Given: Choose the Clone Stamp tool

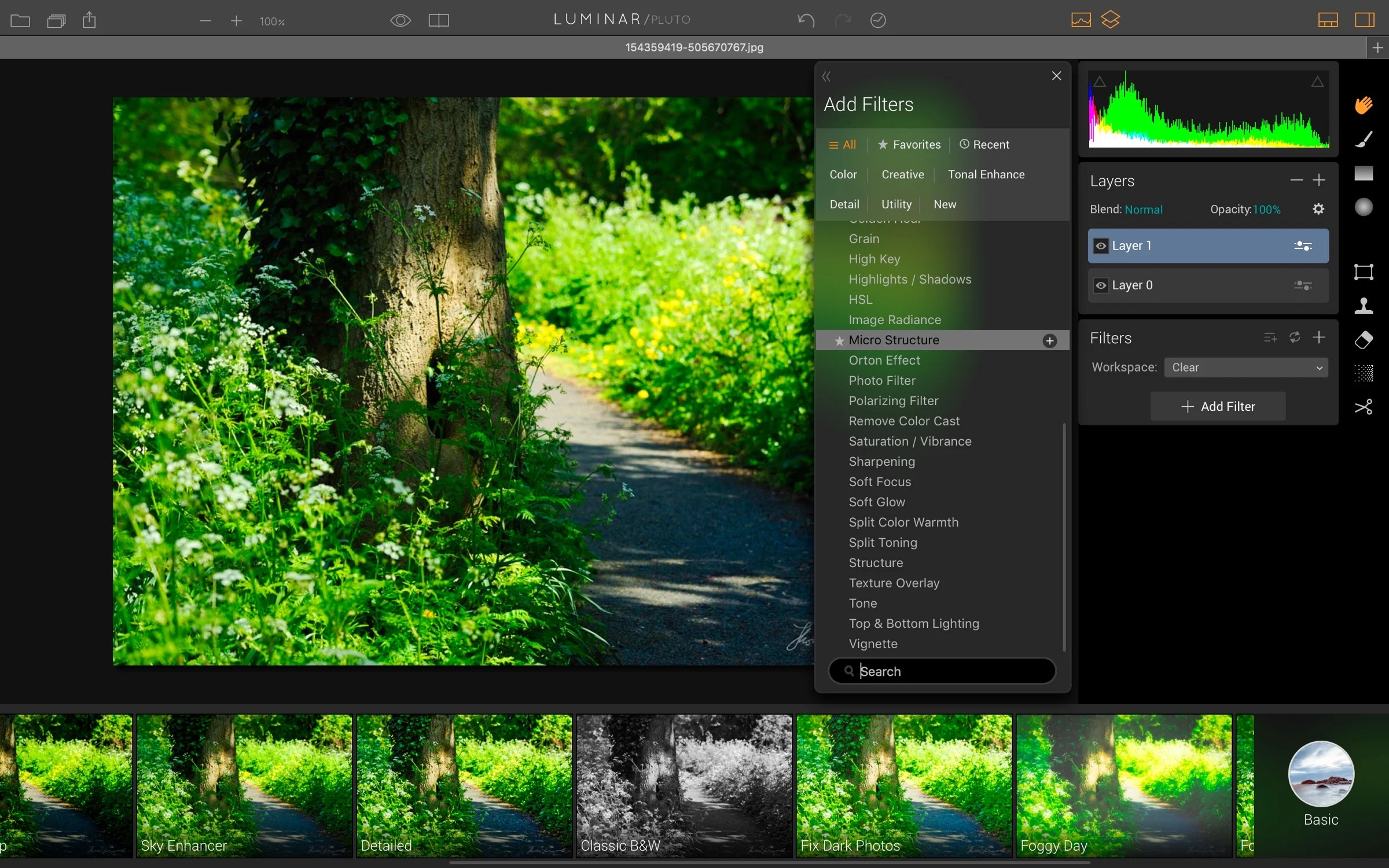Looking at the screenshot, I should (1364, 306).
